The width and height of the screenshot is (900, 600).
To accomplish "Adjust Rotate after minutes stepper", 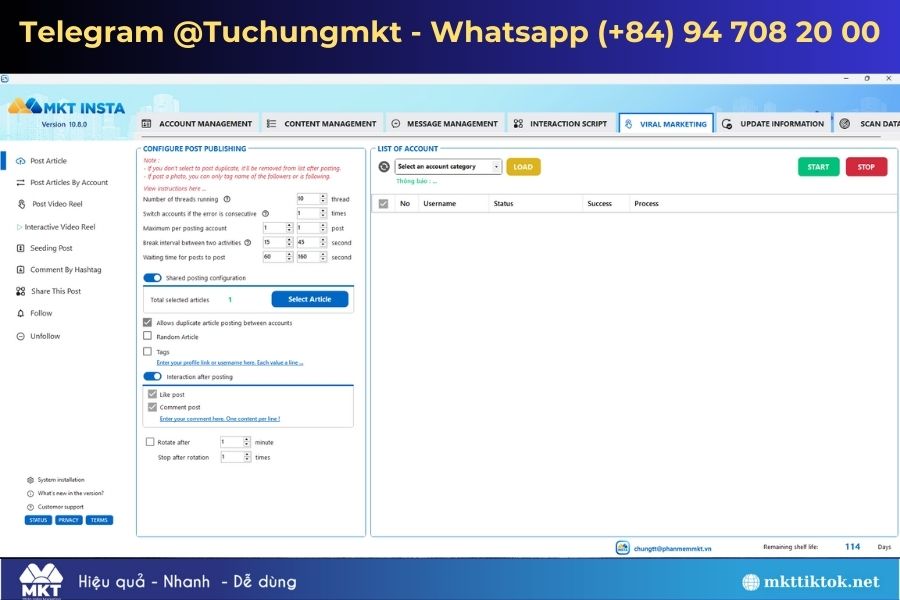I will (x=235, y=442).
